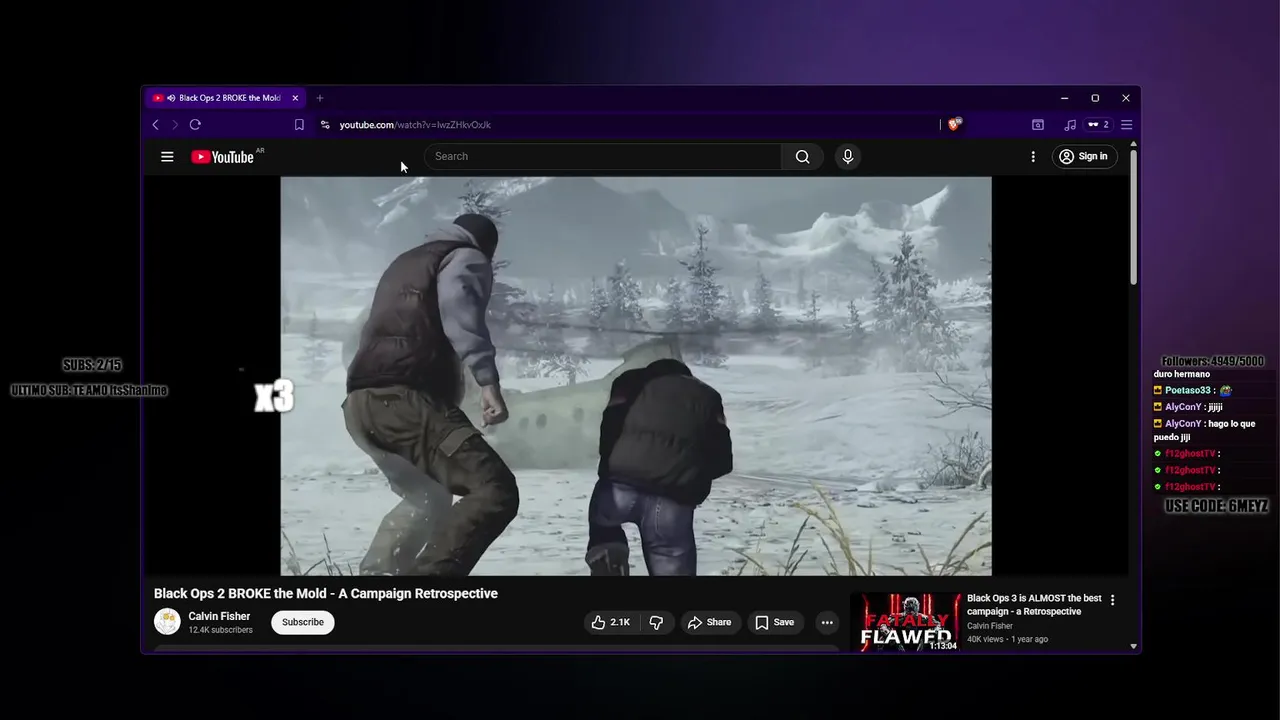1280x720 pixels.
Task: Click Calvin Fisher under recommended video
Action: click(990, 626)
